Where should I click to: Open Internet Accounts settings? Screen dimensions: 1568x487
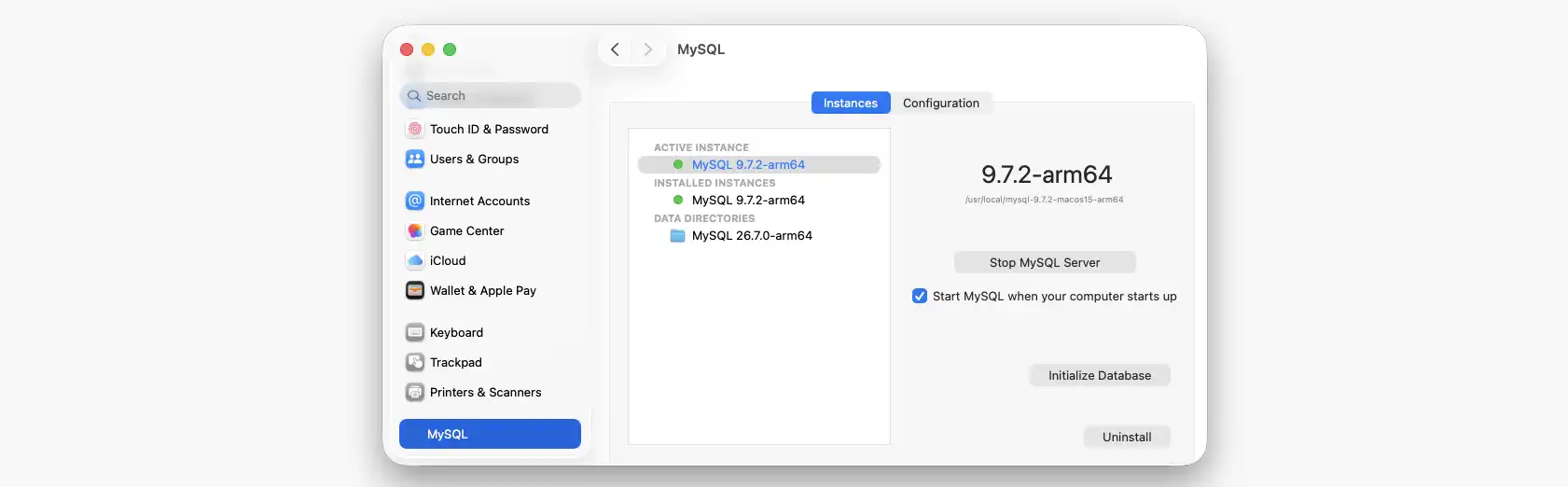(x=490, y=202)
